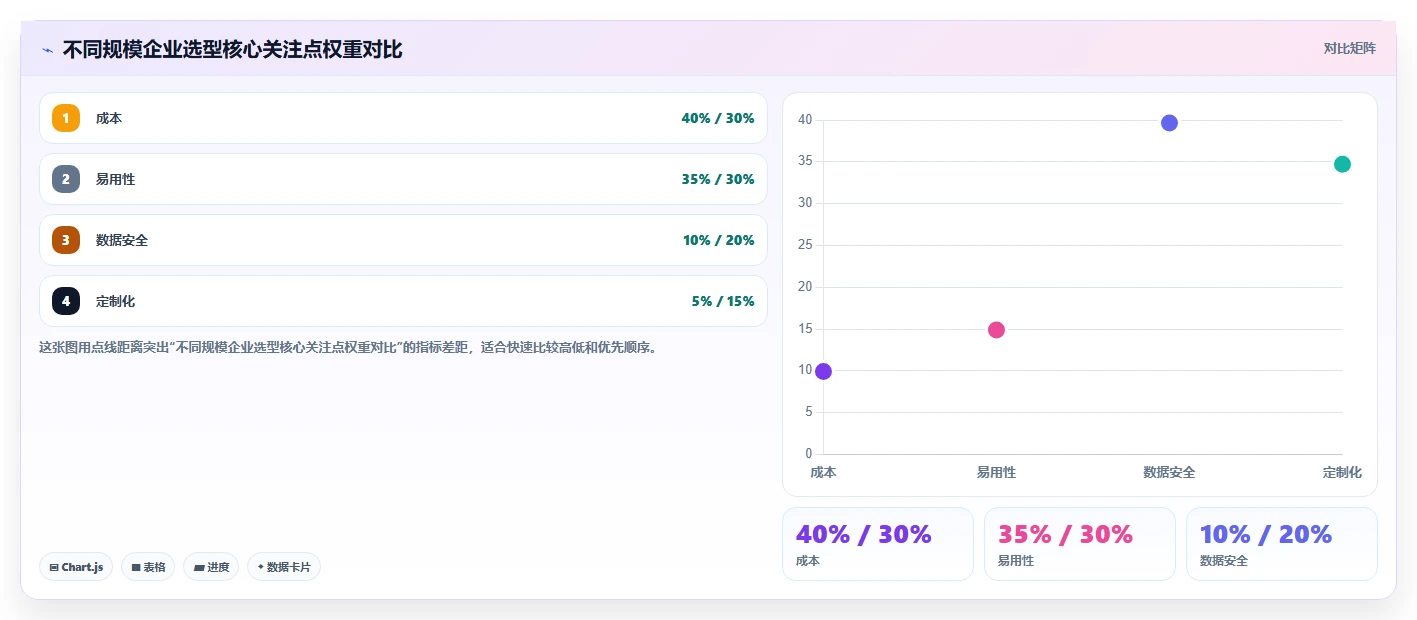Click the 5% / 15% value
The image size is (1417, 620).
coord(723,301)
